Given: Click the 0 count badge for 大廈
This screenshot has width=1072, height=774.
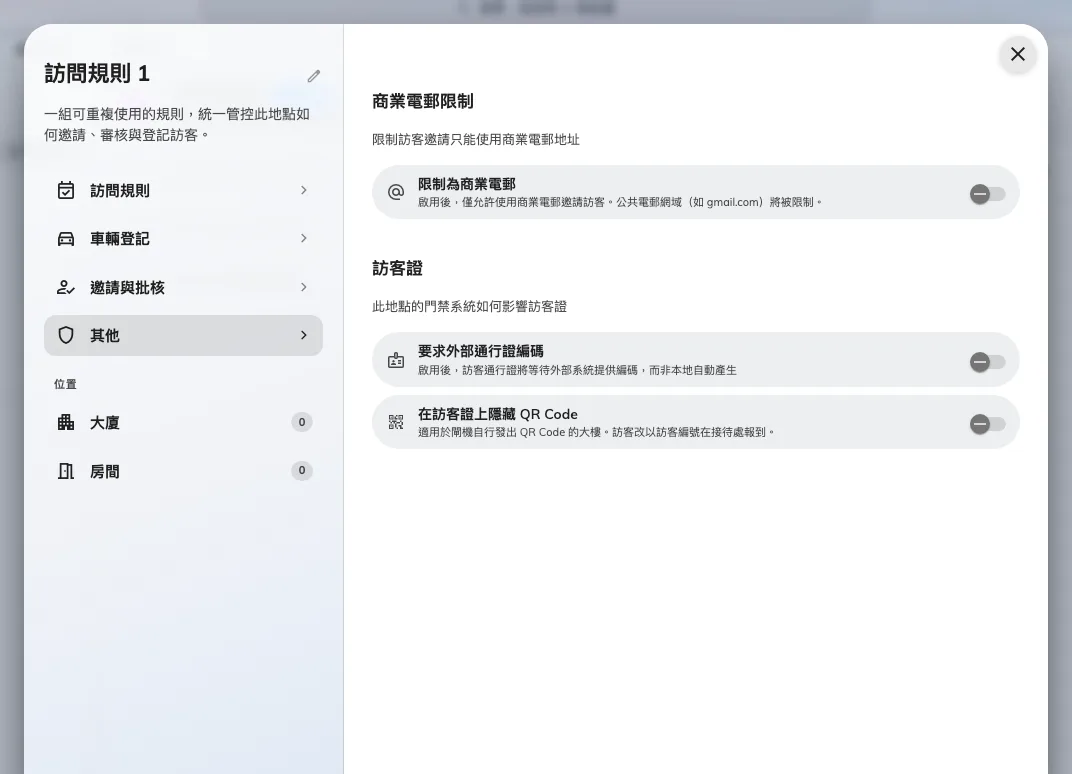Looking at the screenshot, I should [302, 422].
